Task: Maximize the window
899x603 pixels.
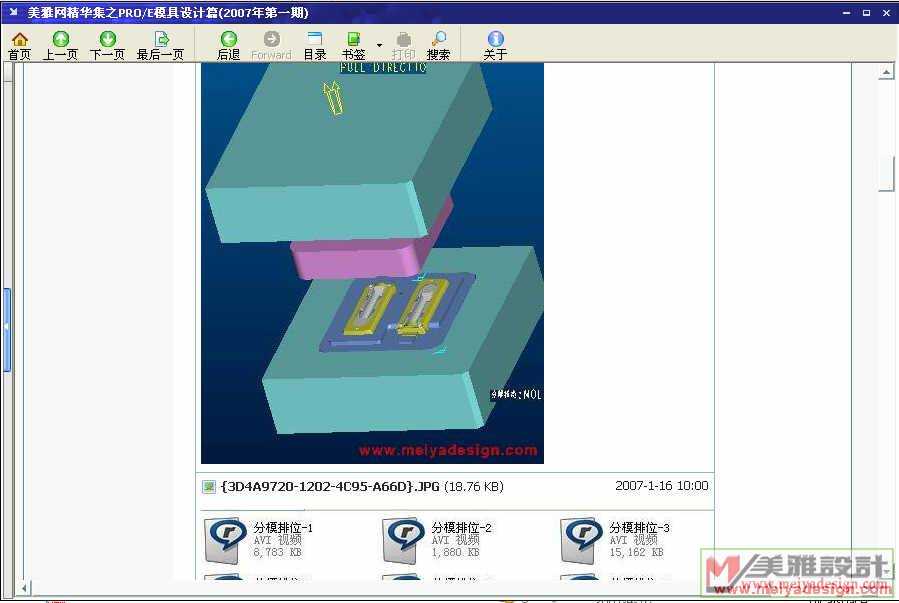Action: [x=866, y=13]
